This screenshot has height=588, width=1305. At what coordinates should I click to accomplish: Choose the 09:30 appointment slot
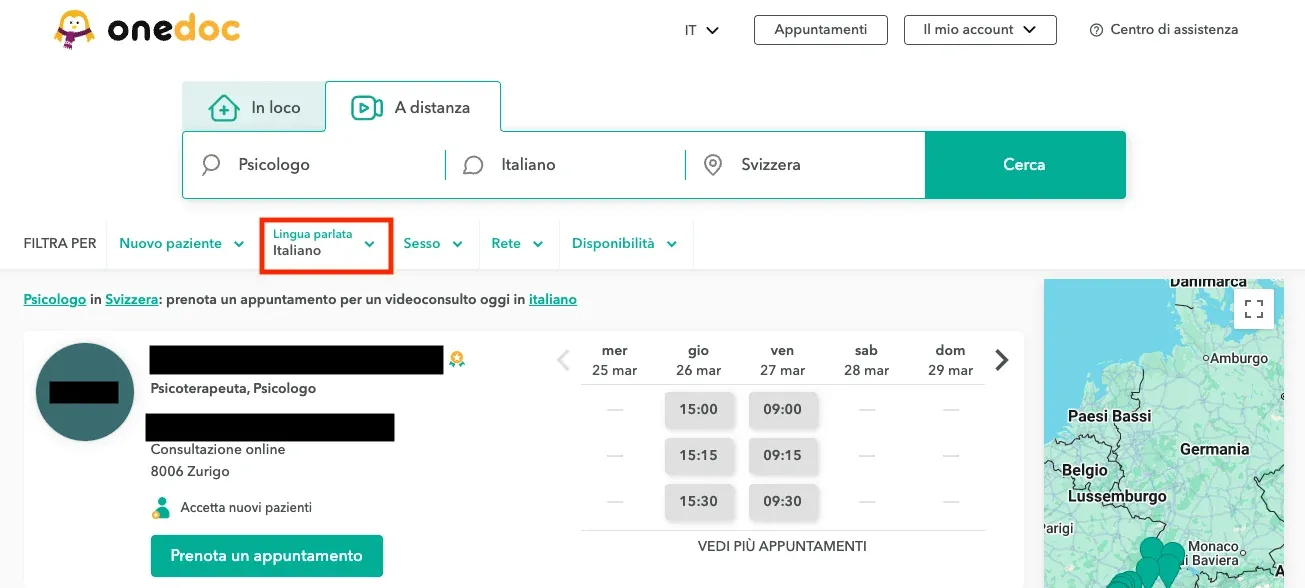783,501
